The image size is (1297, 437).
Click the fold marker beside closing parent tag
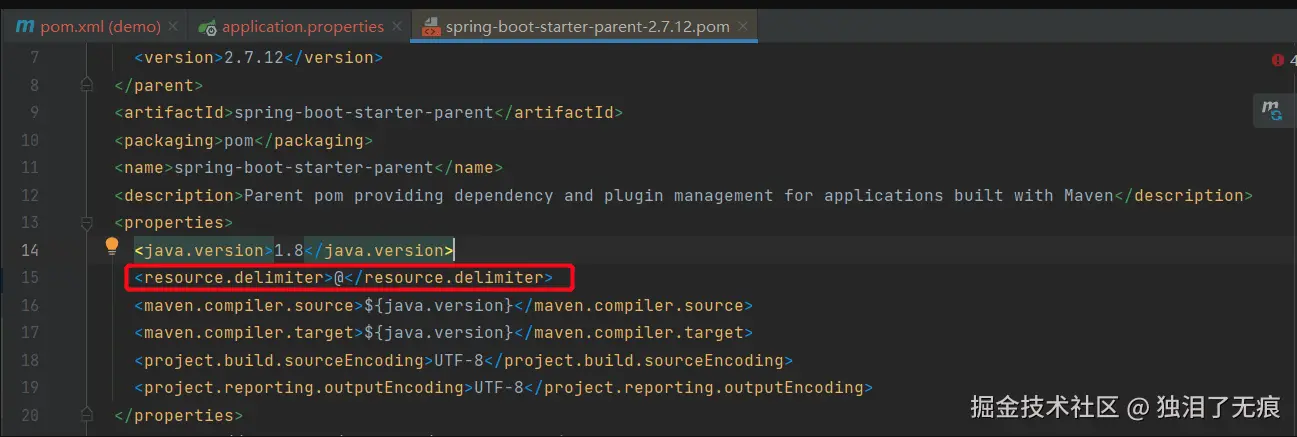(x=87, y=86)
